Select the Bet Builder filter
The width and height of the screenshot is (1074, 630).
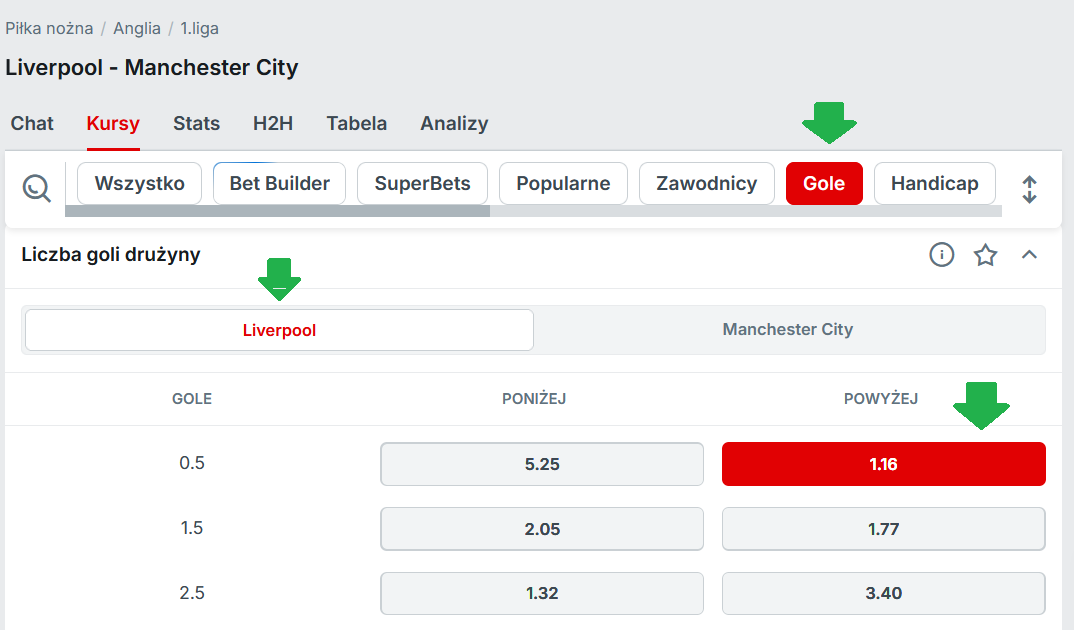pyautogui.click(x=279, y=184)
